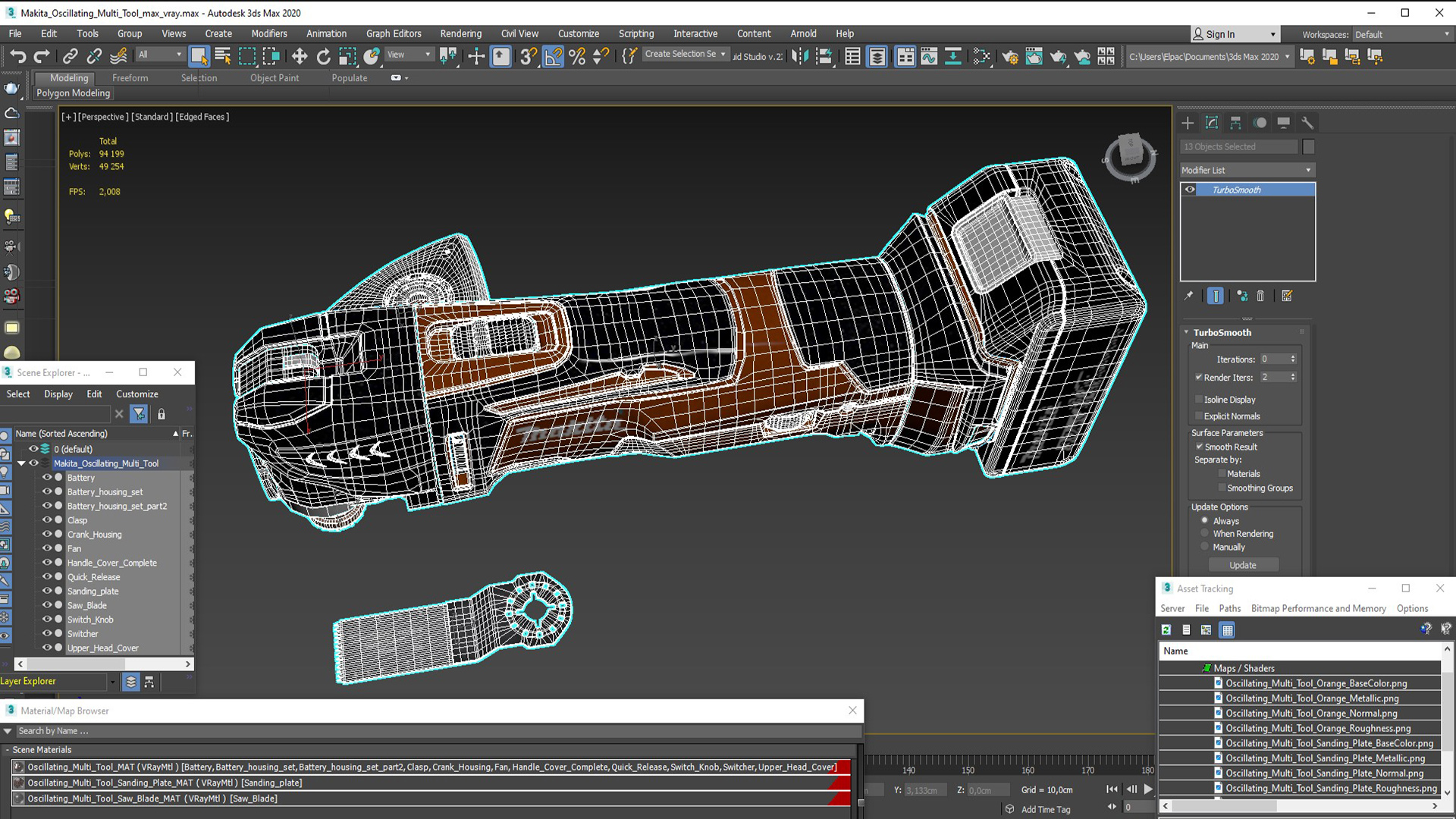Click Pin Stack icon under modifier list
Screen dimensions: 1456x819
click(1188, 296)
